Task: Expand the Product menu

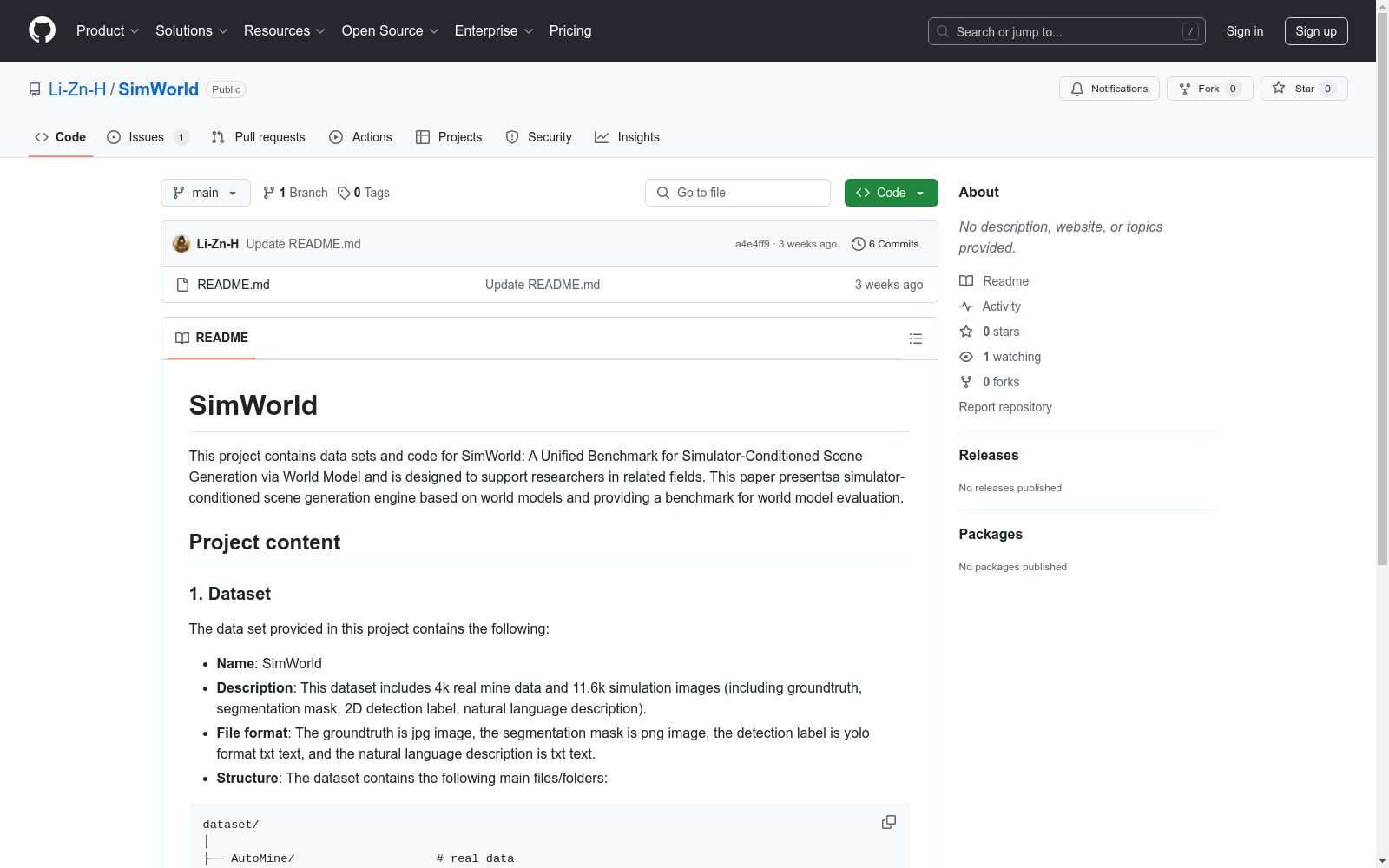Action: (x=108, y=31)
